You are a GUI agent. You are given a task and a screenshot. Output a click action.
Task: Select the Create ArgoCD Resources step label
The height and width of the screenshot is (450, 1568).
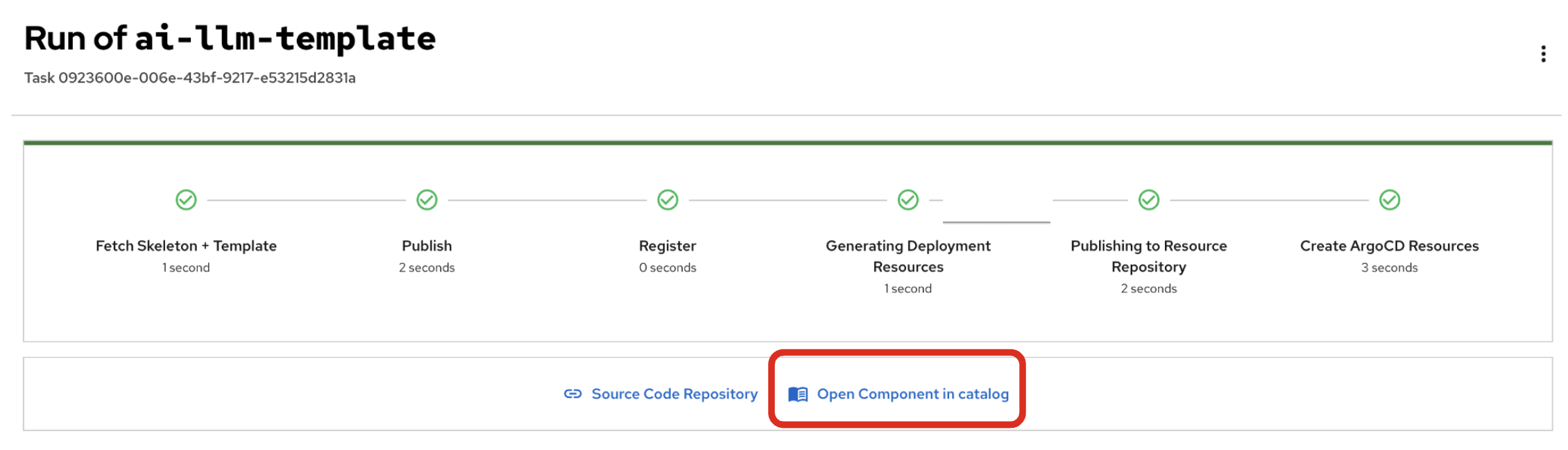pos(1389,246)
